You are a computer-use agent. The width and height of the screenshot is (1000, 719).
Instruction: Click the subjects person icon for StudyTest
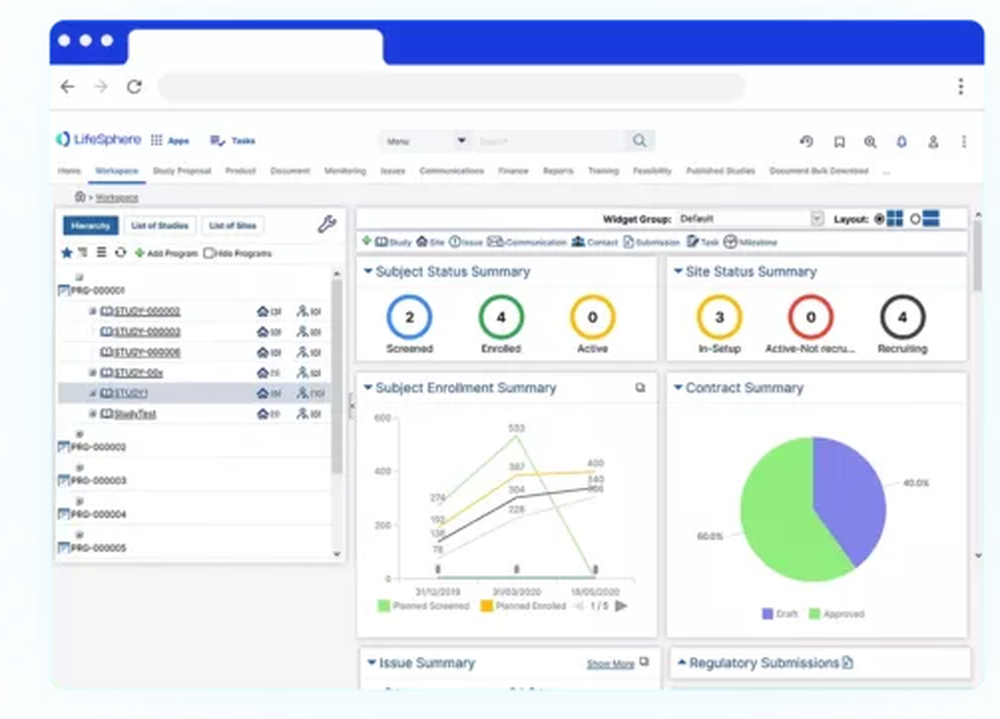tap(302, 414)
